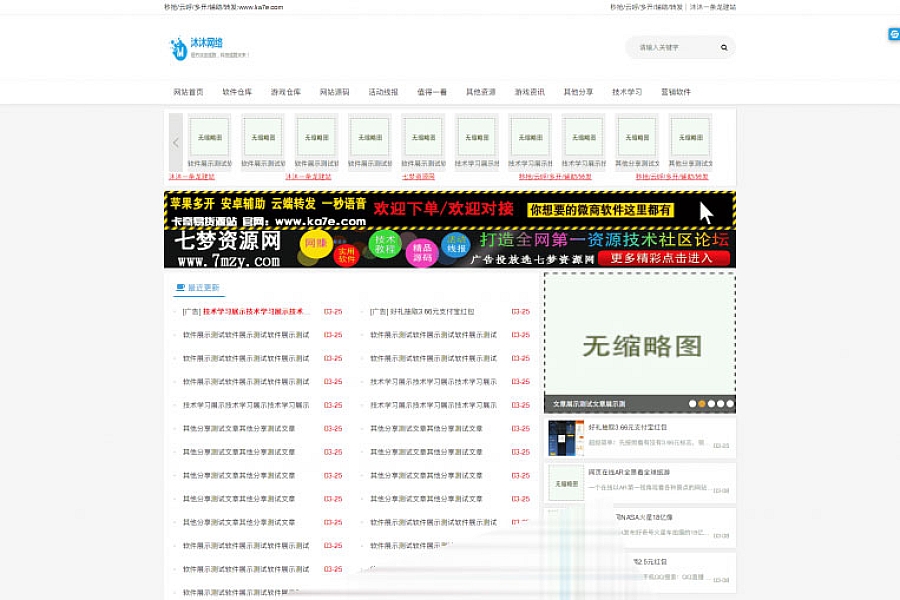Select the fourth slideshow dot

pos(720,404)
